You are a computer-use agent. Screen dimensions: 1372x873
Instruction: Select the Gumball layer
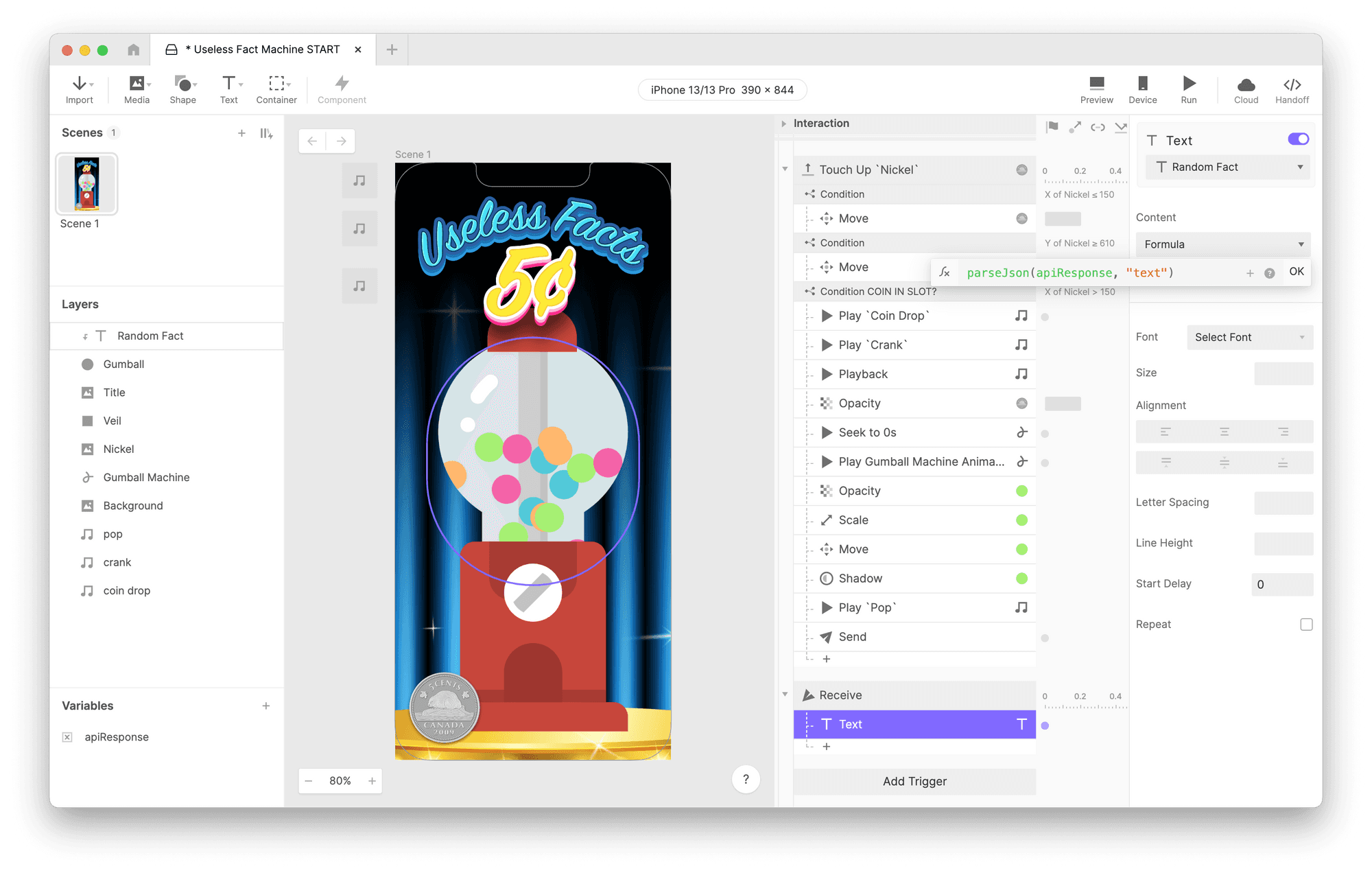click(x=167, y=364)
